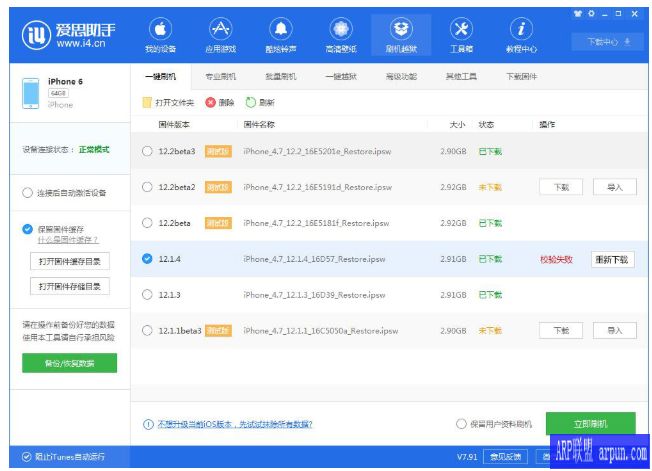Enable 保留用户资料刷机 retain user data option
The image size is (652, 471).
pos(461,423)
